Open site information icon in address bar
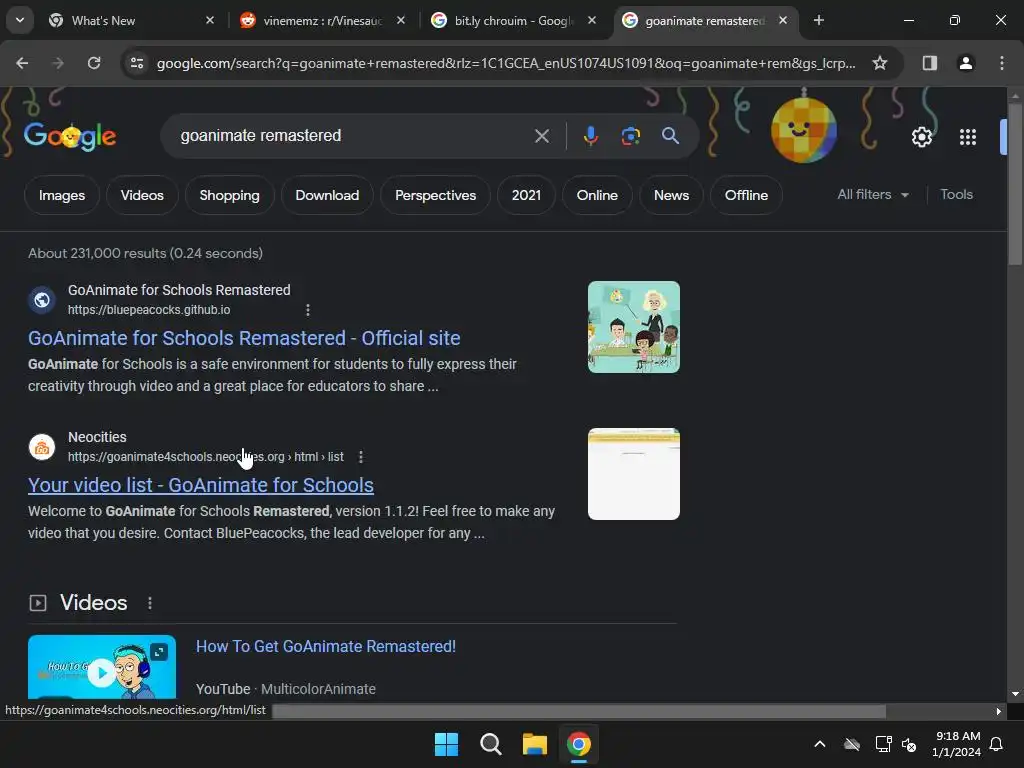The image size is (1024, 768). pyautogui.click(x=137, y=63)
